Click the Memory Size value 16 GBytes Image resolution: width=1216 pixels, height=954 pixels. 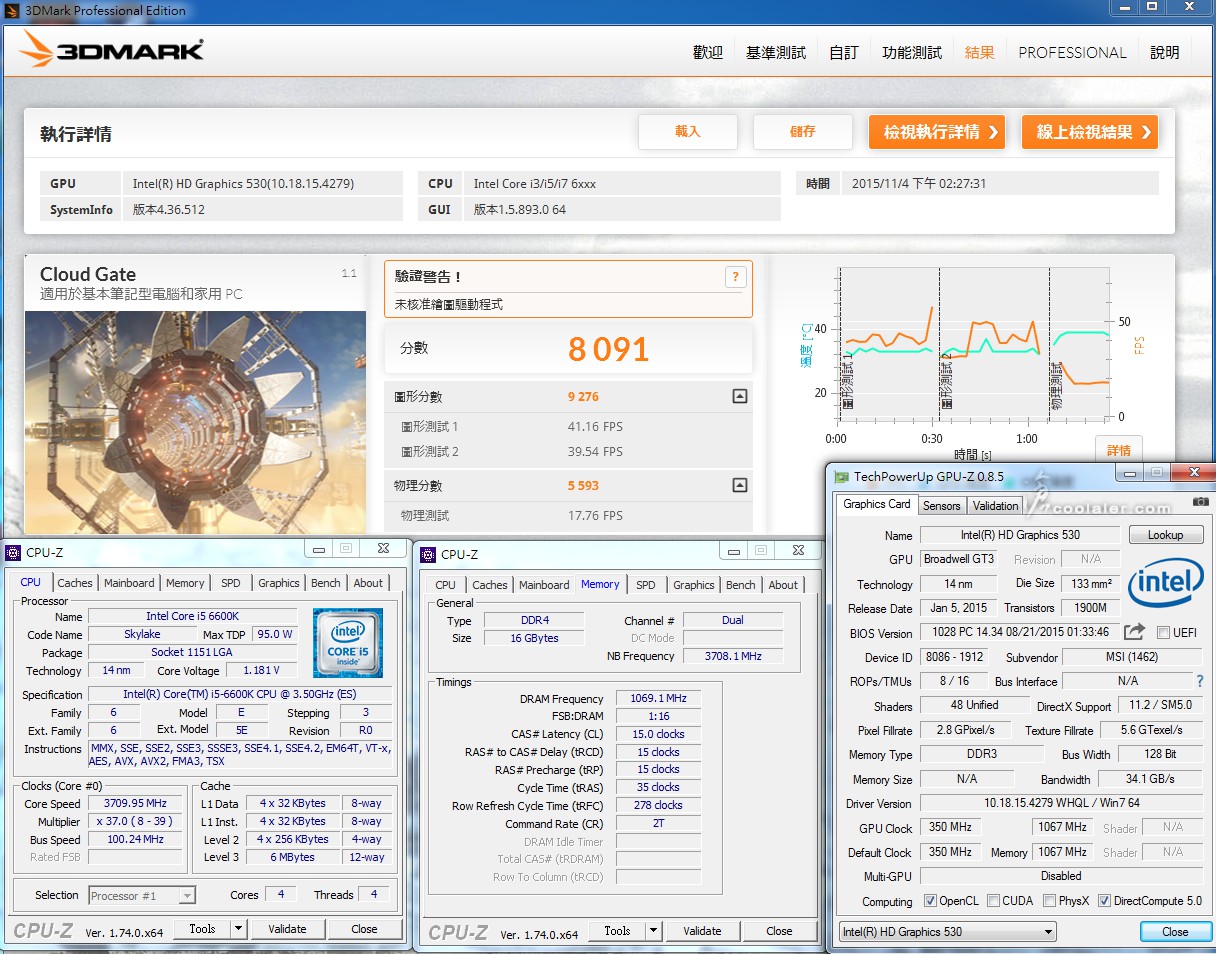pos(535,638)
